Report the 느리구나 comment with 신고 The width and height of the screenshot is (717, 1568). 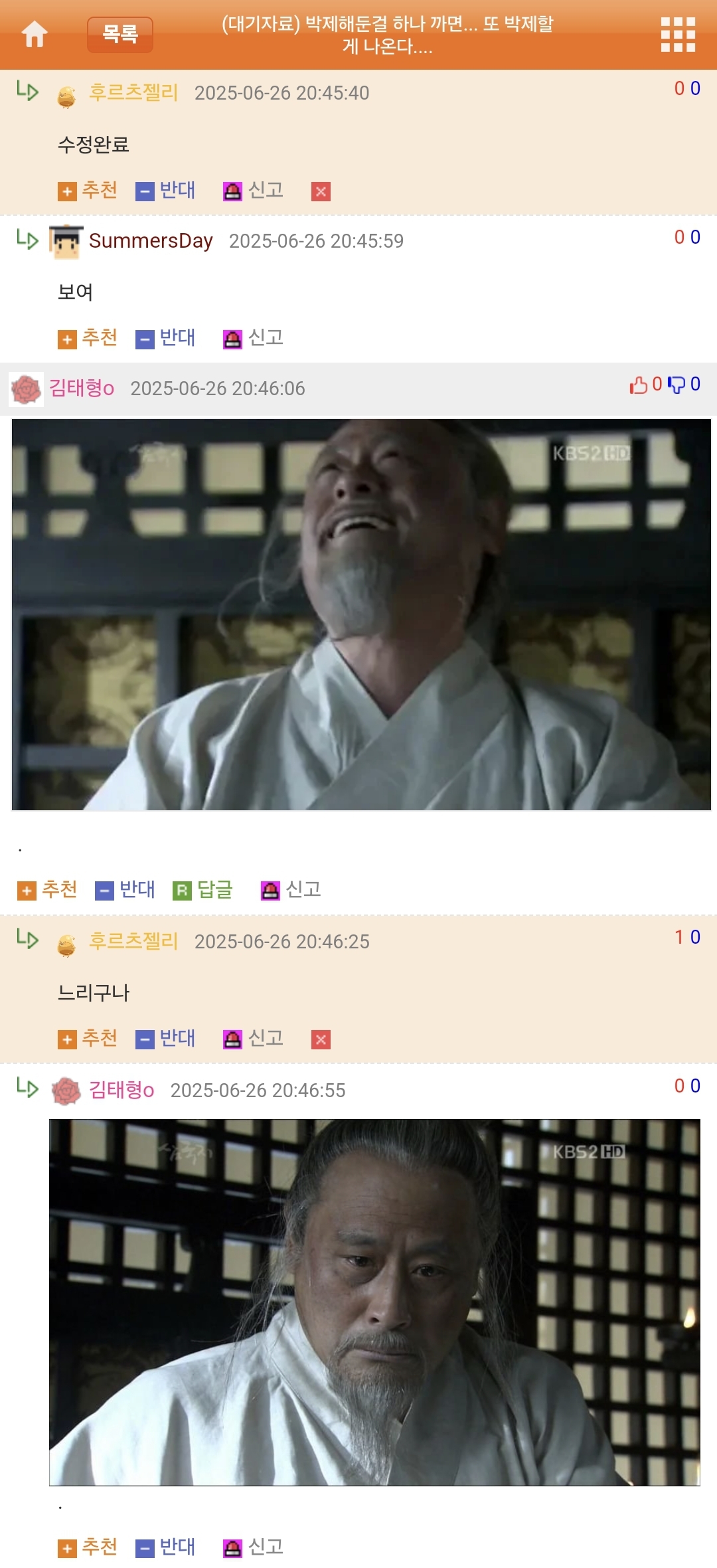point(254,1039)
